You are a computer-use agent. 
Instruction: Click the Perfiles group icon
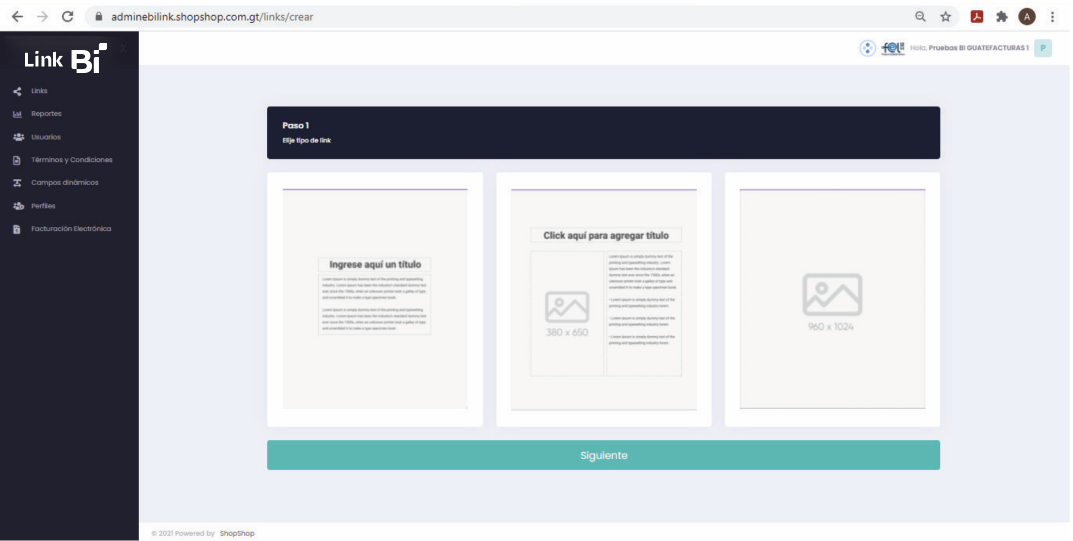18,206
